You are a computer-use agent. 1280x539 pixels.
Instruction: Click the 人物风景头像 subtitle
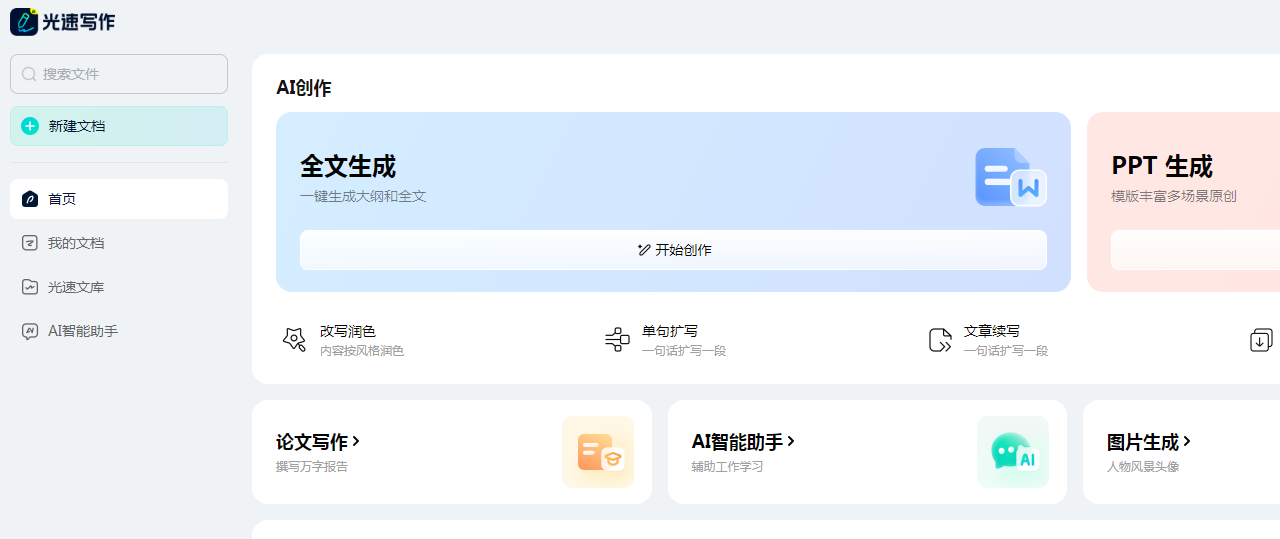[1143, 467]
